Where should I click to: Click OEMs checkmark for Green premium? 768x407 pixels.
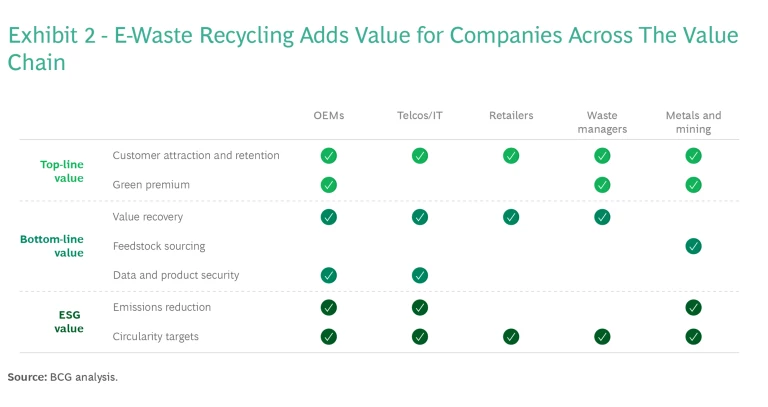click(328, 185)
